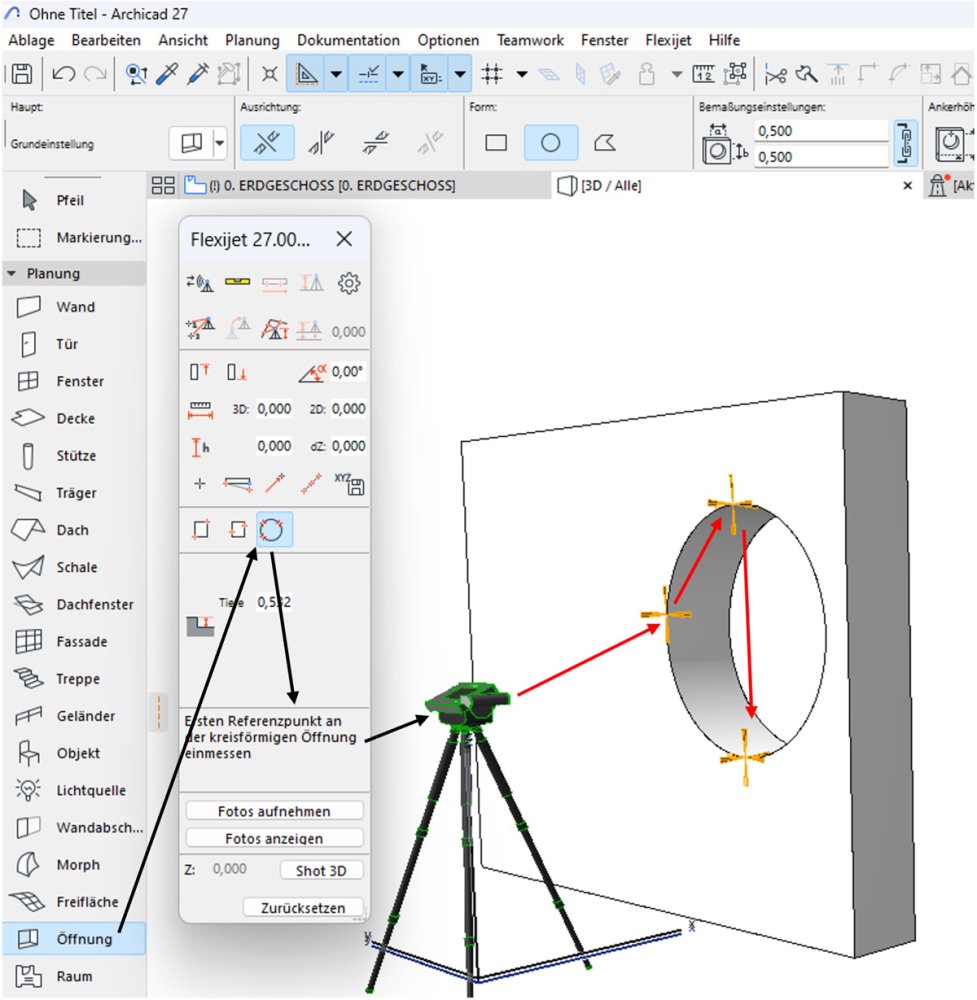Click Flexijet connect device icon

(x=200, y=283)
